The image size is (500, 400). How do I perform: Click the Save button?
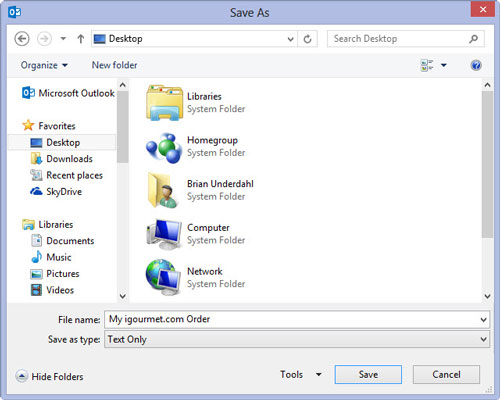[368, 374]
